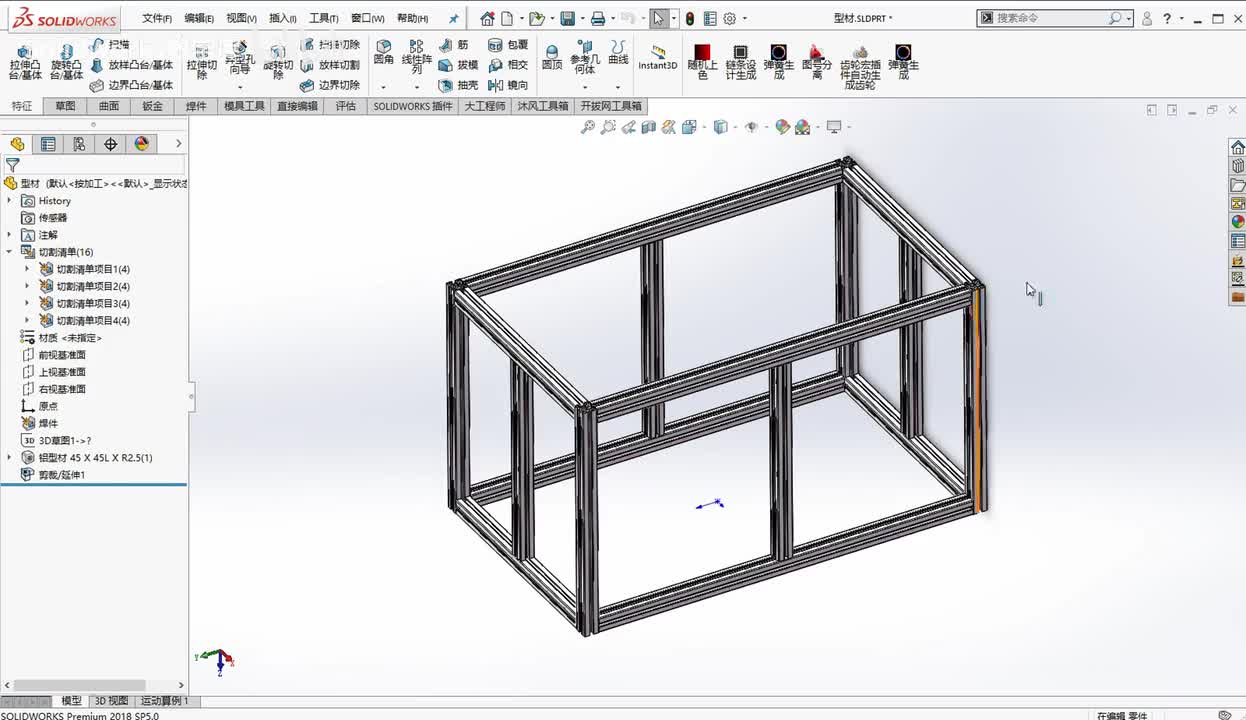Screen dimensions: 1246x720
Task: Open the 参考几何体 reference geometry tool
Action: coord(585,57)
